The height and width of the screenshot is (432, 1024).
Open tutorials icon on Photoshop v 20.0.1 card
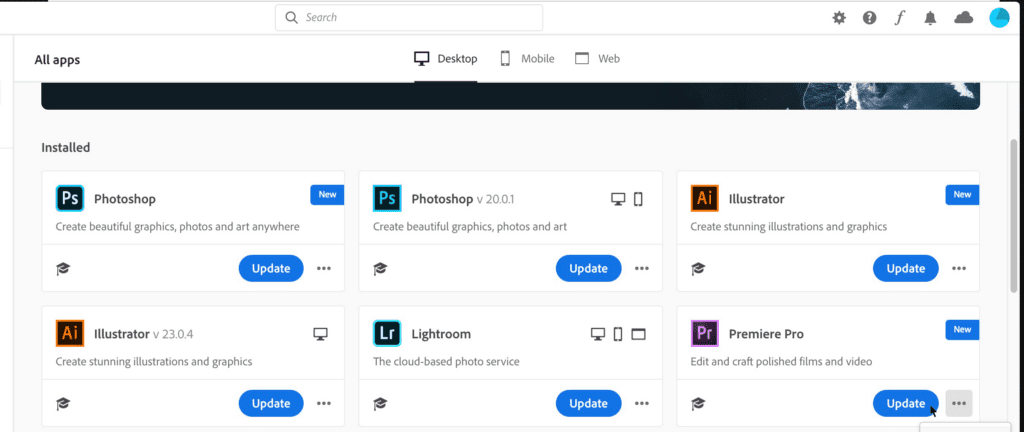pos(380,268)
